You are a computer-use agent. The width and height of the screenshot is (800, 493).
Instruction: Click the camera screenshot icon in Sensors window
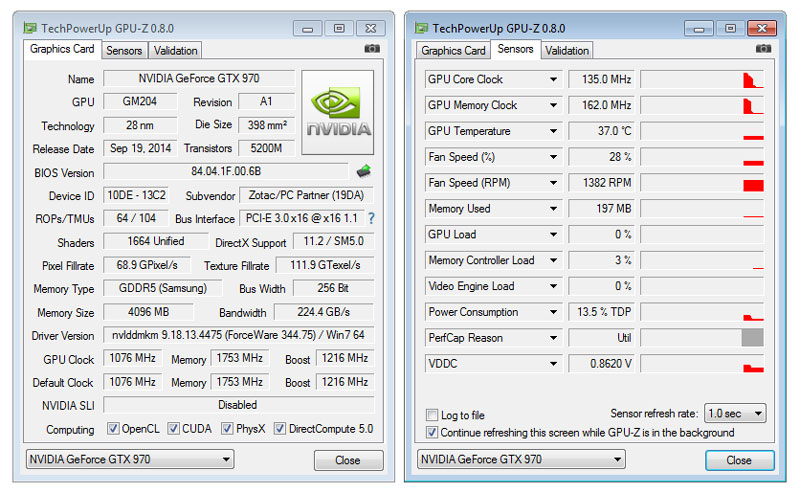(763, 48)
